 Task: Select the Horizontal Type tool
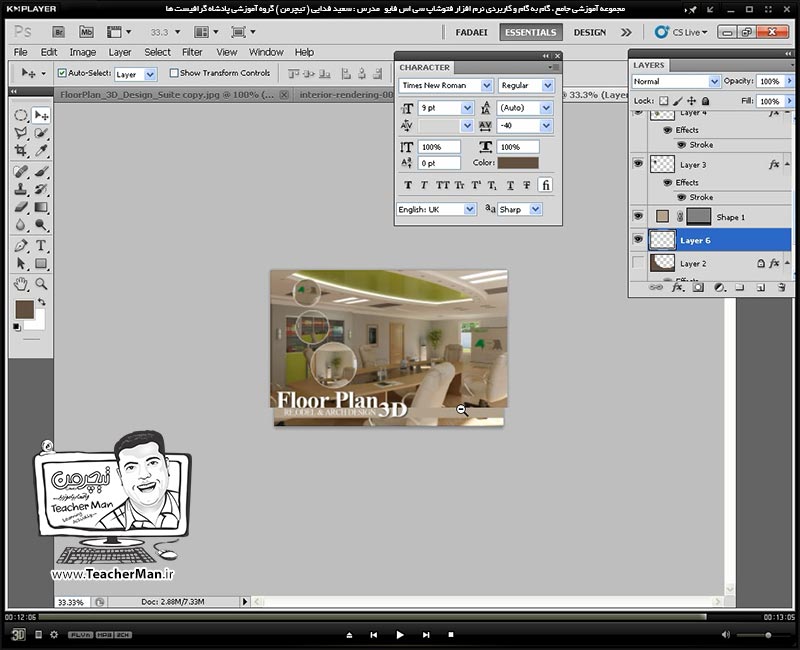[41, 246]
